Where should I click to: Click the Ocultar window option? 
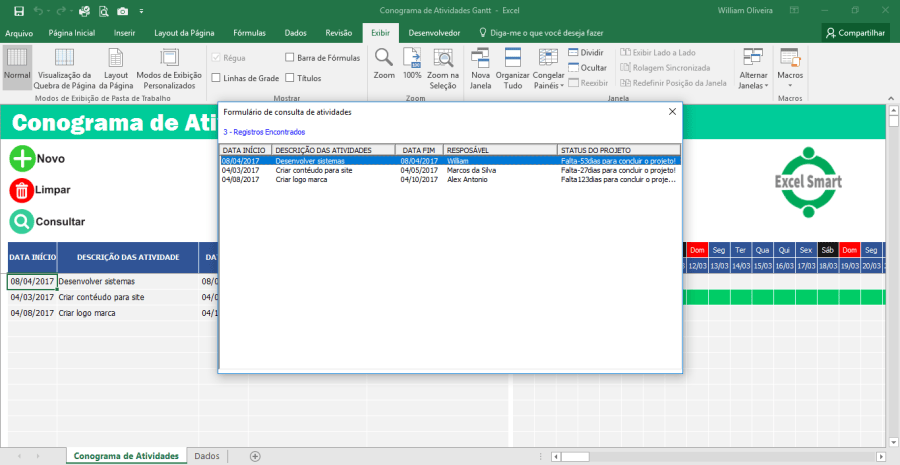(587, 68)
